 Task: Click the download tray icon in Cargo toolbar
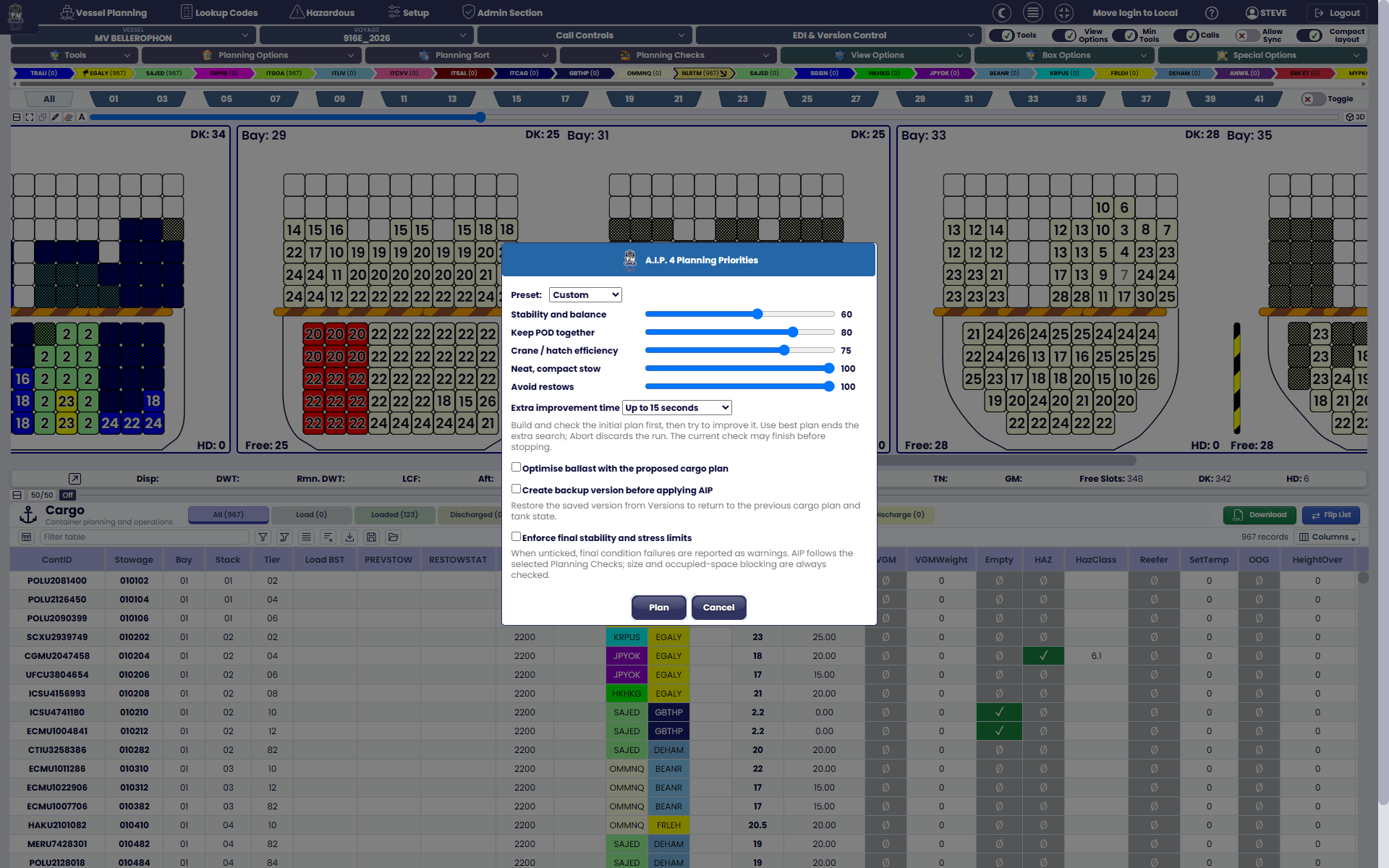tap(350, 537)
